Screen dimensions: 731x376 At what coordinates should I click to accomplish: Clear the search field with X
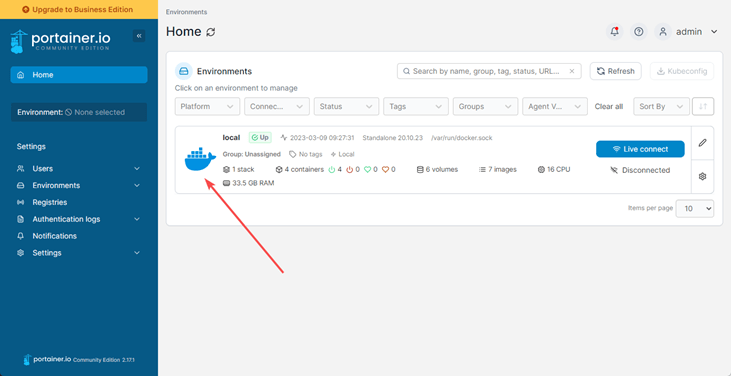(572, 71)
